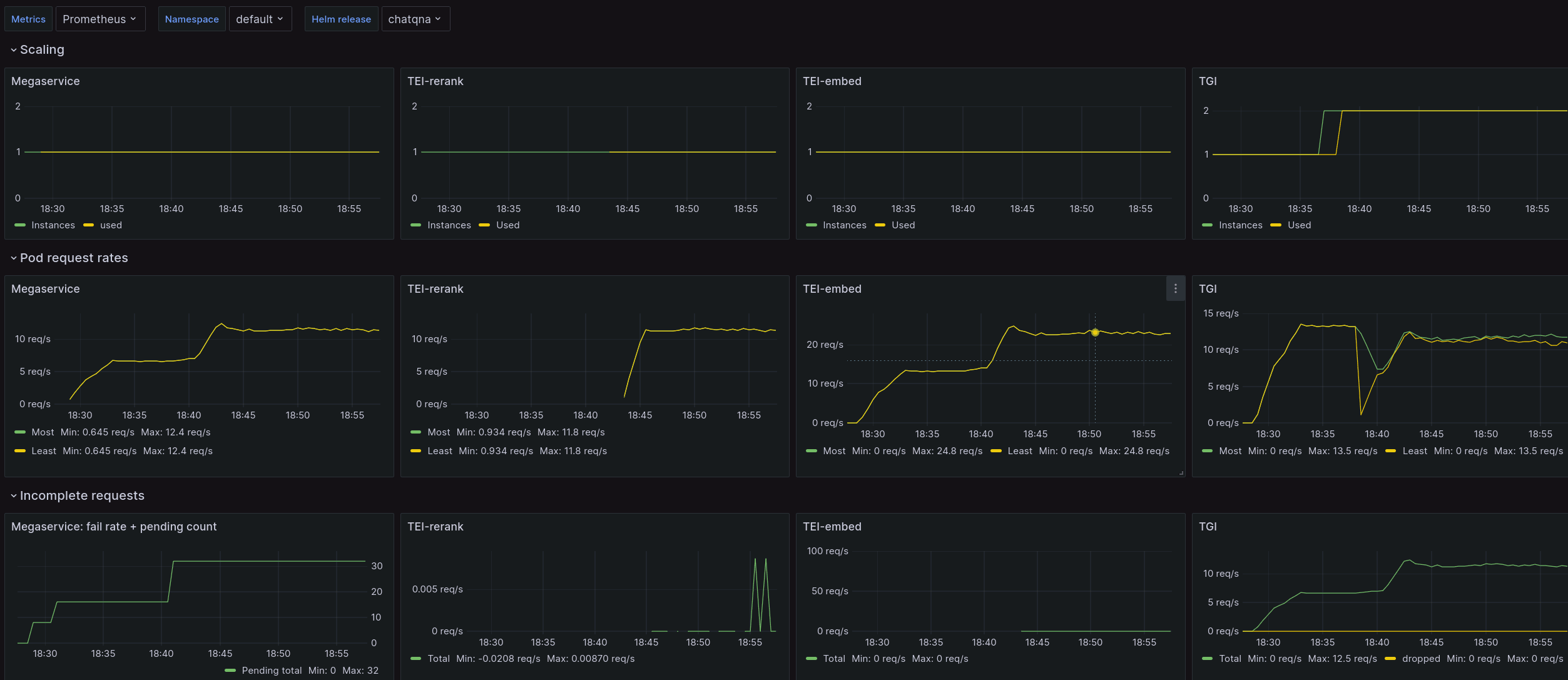Click 'Max: 32' in Pending total legend
Viewport: 1568px width, 680px height.
click(360, 671)
